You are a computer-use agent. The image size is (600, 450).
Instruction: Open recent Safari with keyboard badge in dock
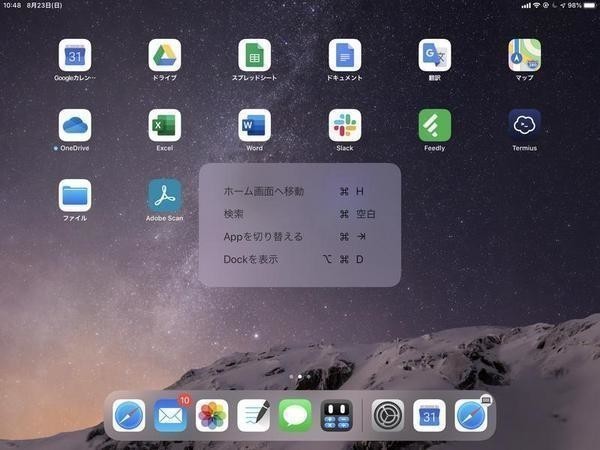471,416
